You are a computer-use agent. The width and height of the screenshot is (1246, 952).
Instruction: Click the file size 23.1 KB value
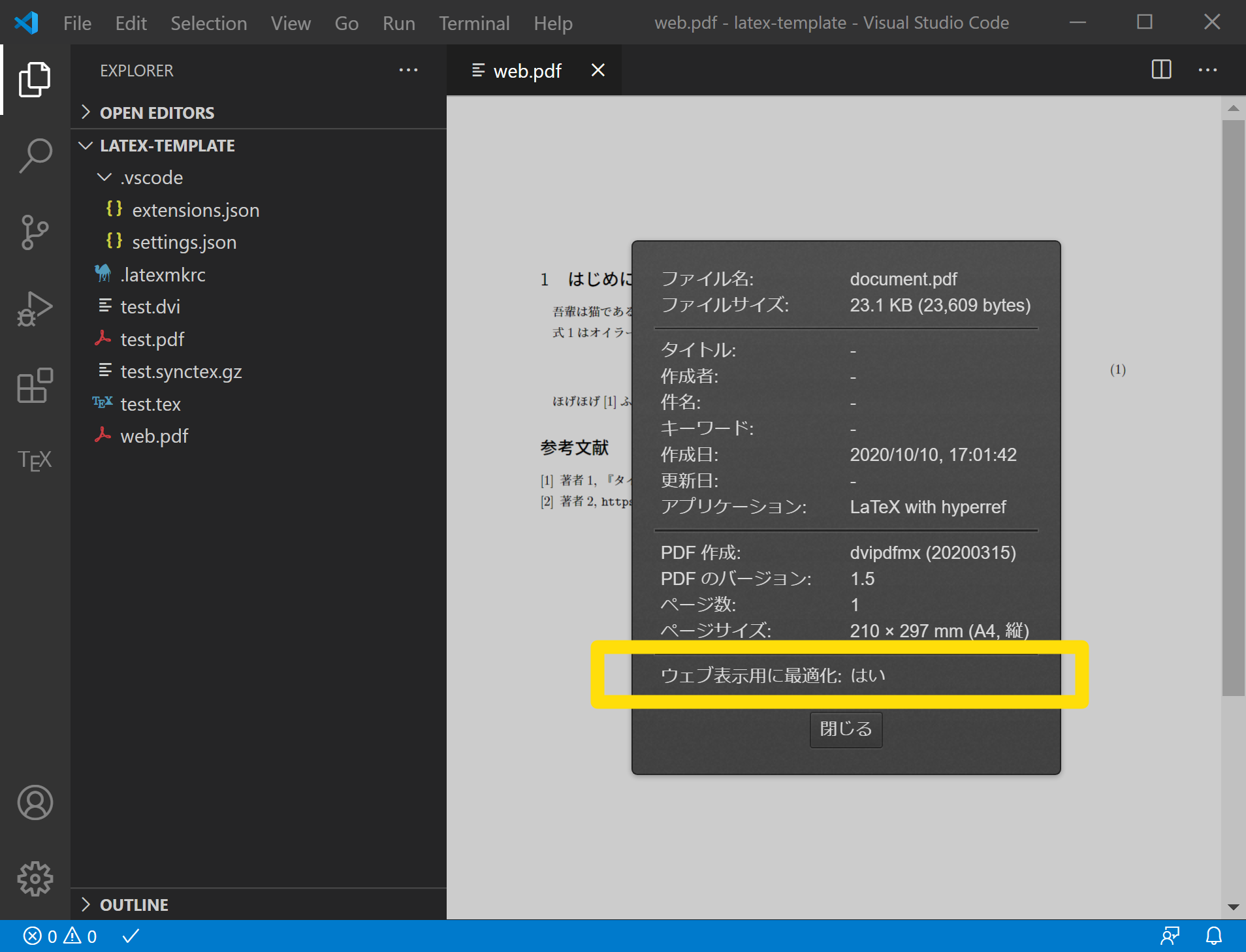tap(940, 306)
